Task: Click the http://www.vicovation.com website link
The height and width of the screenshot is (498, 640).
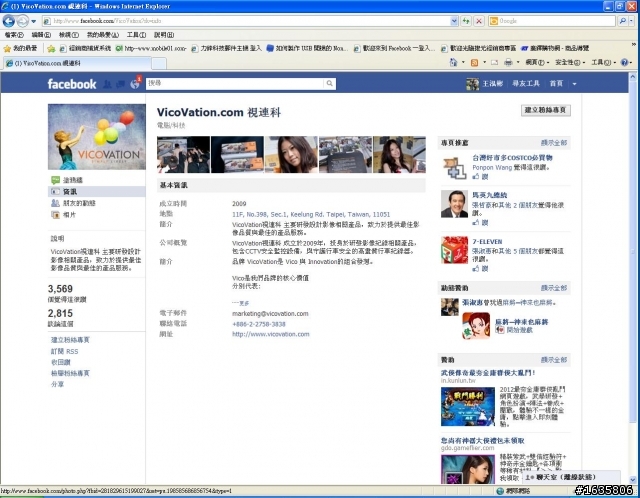Action: click(271, 334)
